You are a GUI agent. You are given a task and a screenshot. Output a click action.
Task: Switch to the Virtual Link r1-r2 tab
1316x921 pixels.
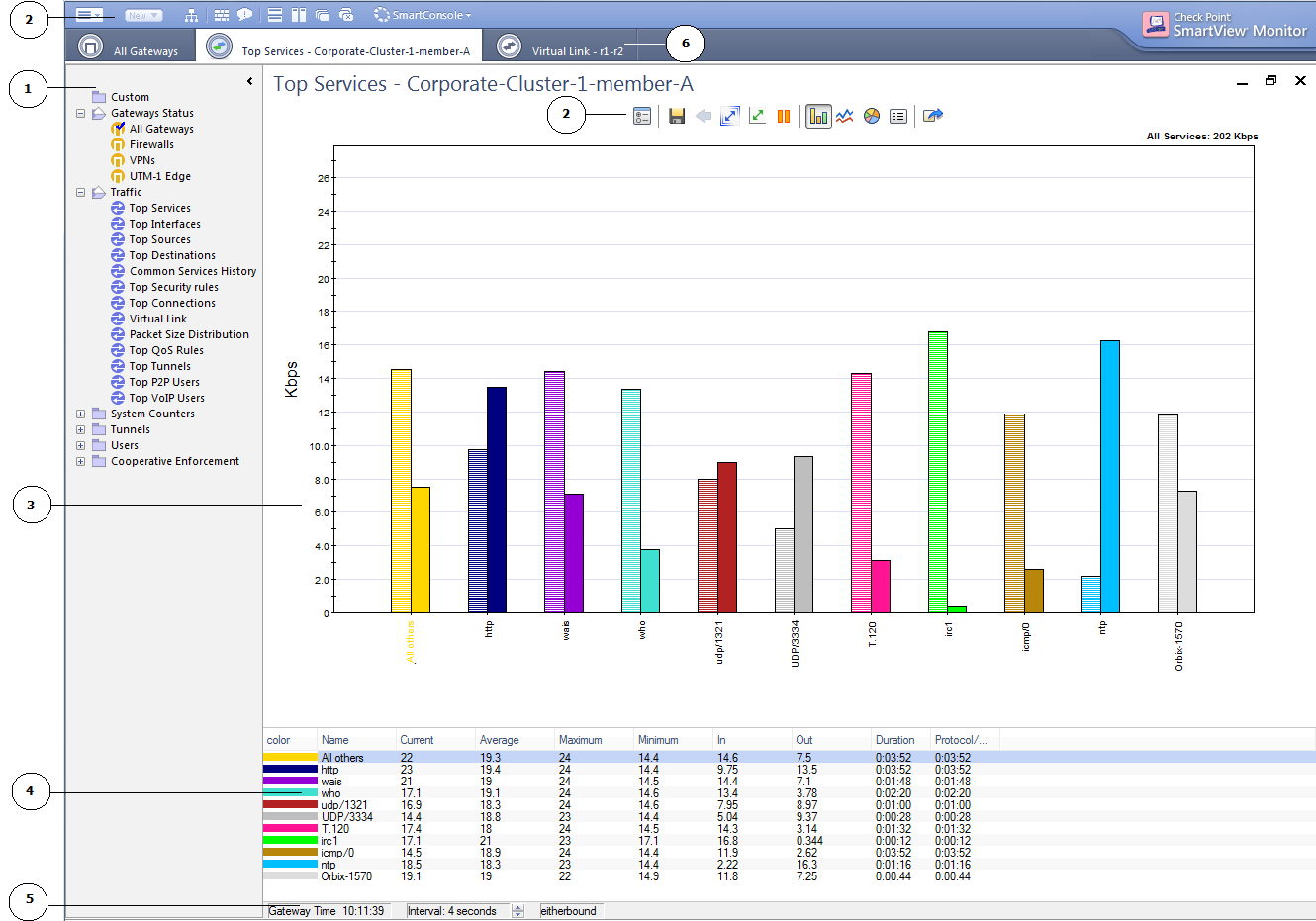coord(561,46)
